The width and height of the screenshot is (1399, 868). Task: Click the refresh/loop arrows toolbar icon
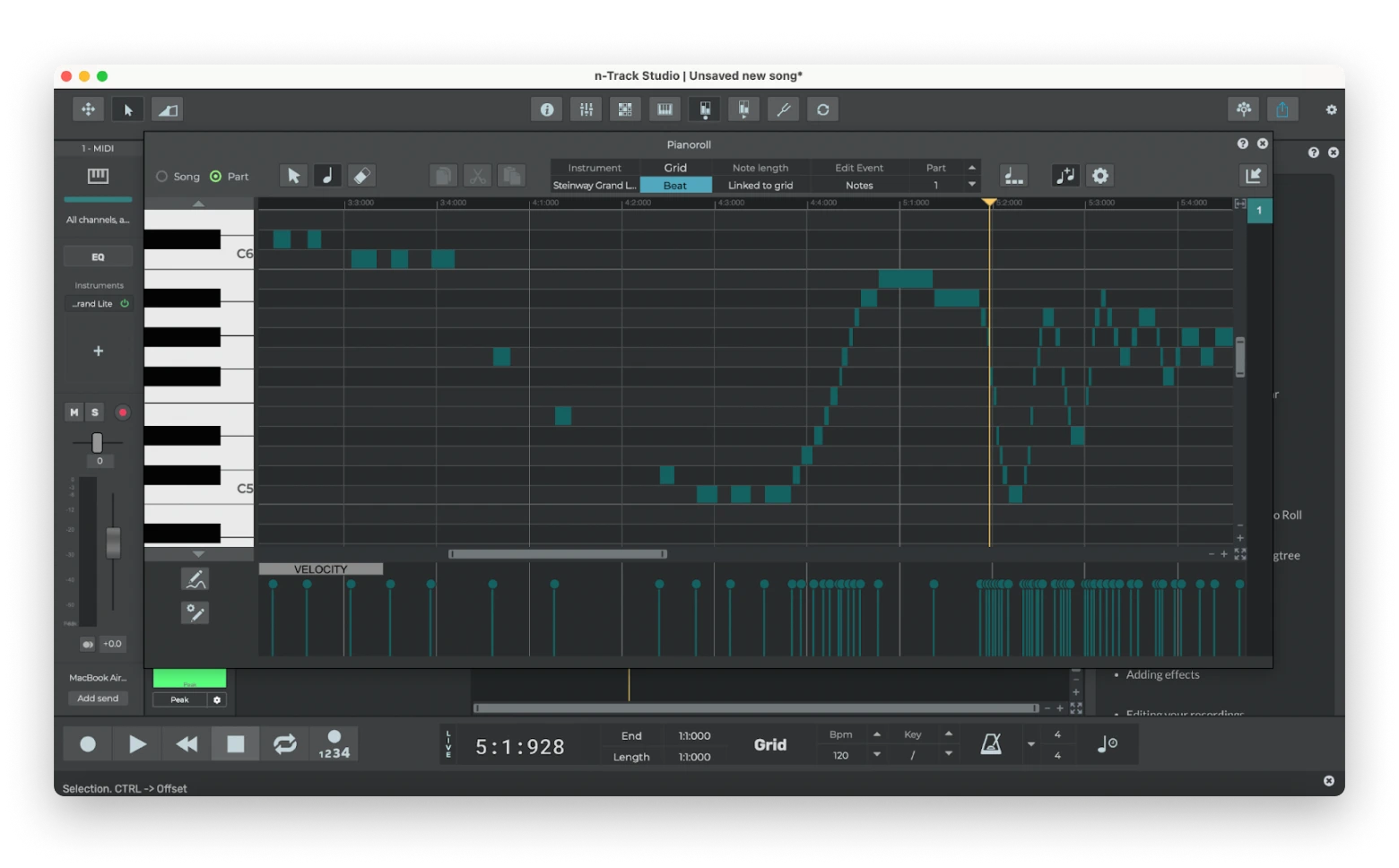point(822,109)
